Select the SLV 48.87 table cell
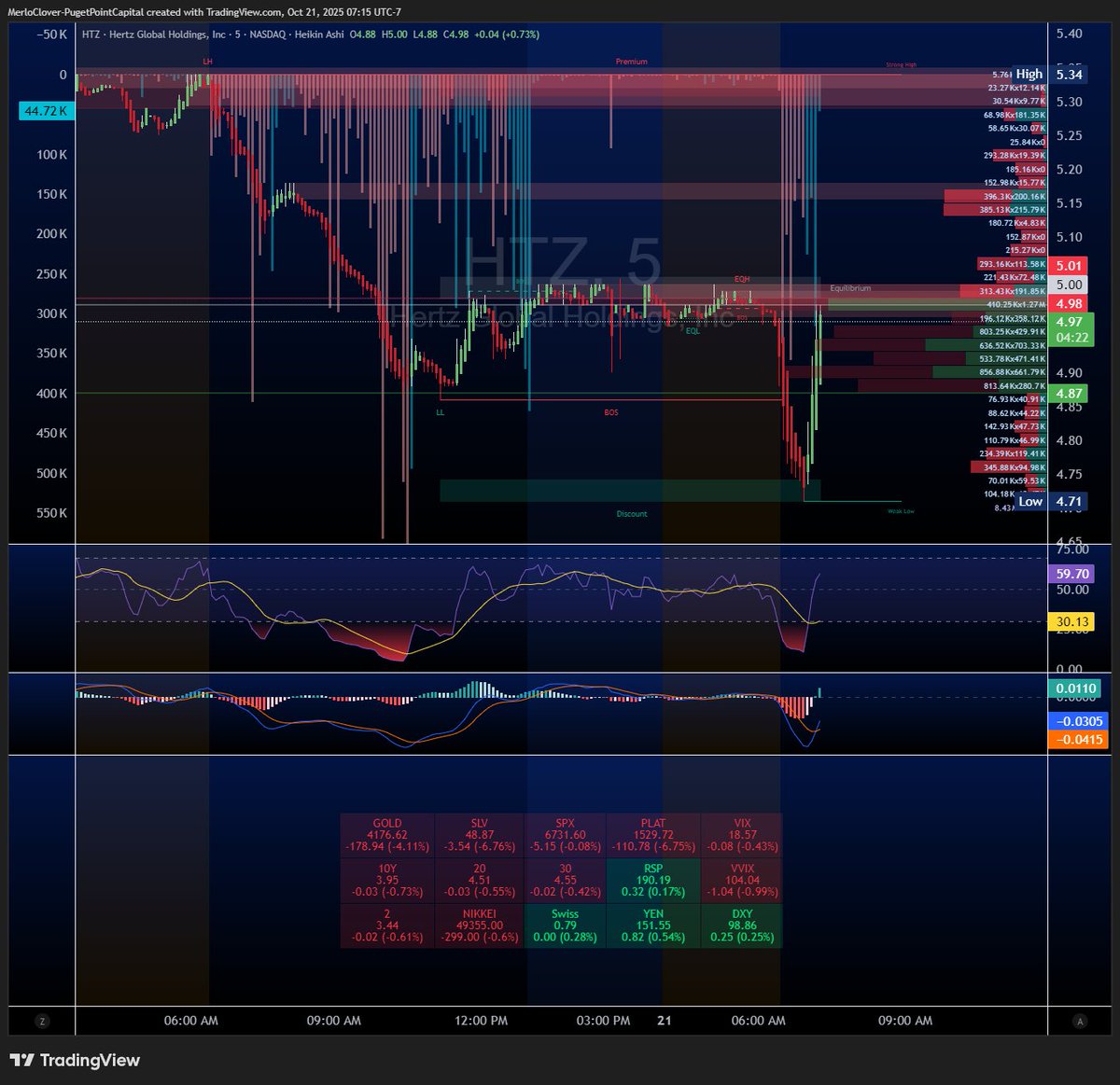This screenshot has width=1120, height=1085. click(x=480, y=836)
